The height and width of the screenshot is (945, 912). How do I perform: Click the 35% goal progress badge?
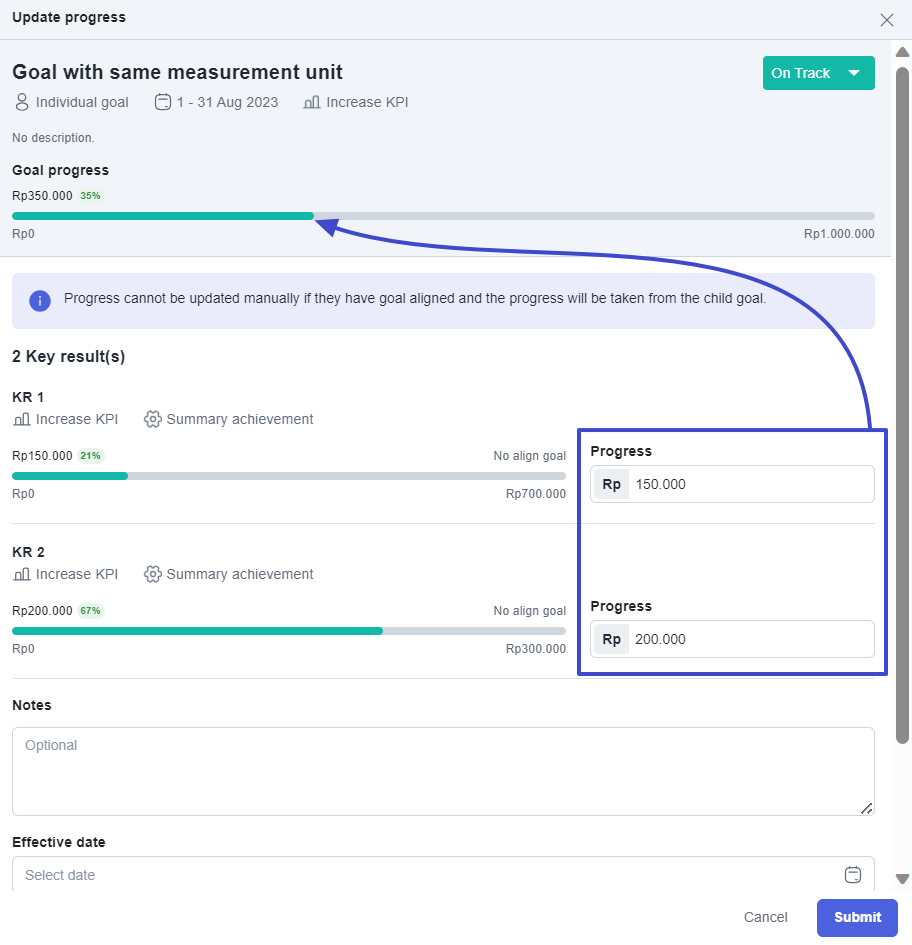(90, 195)
